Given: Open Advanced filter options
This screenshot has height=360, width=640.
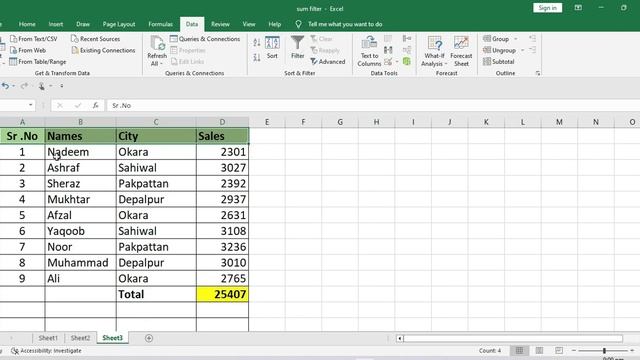Looking at the screenshot, I should coord(328,62).
